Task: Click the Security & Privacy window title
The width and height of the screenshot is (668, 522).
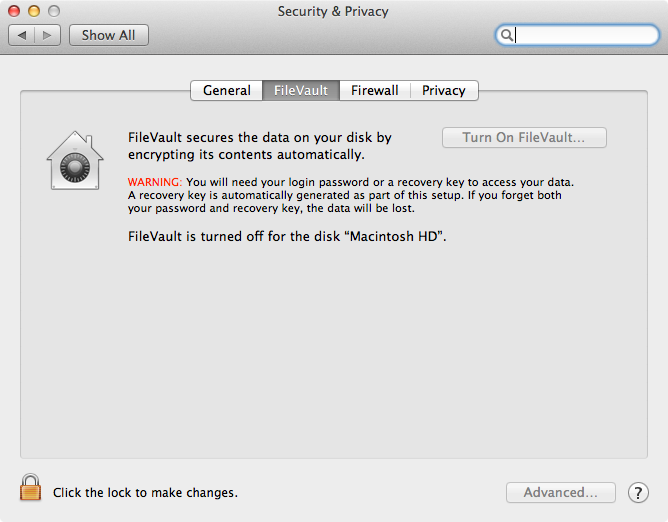Action: click(x=333, y=12)
